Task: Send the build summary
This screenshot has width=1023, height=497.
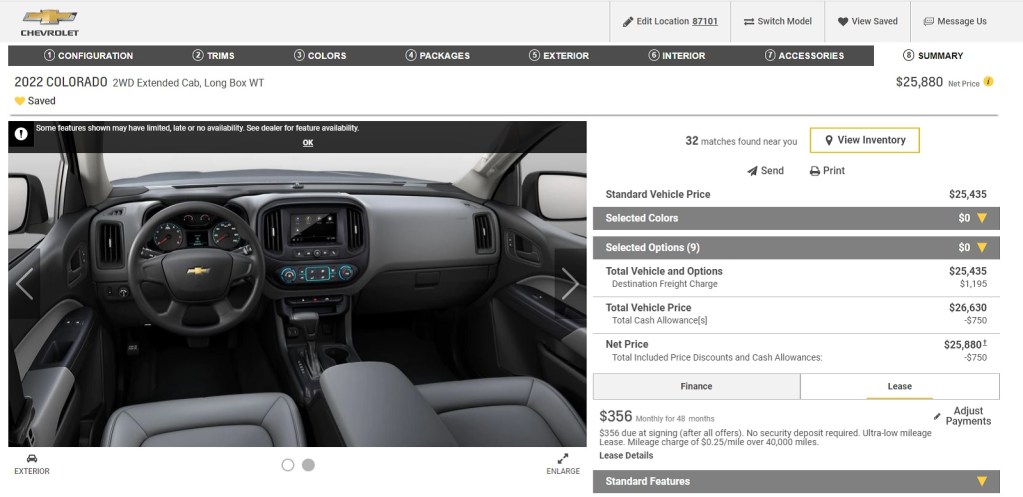Action: [x=765, y=171]
